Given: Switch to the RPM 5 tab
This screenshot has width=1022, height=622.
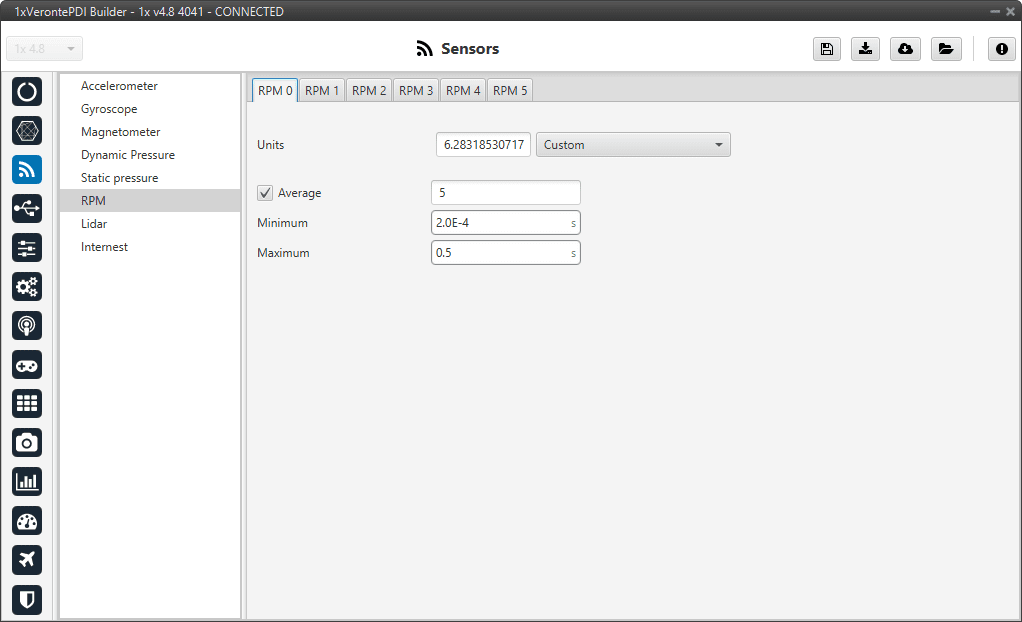Looking at the screenshot, I should click(510, 90).
